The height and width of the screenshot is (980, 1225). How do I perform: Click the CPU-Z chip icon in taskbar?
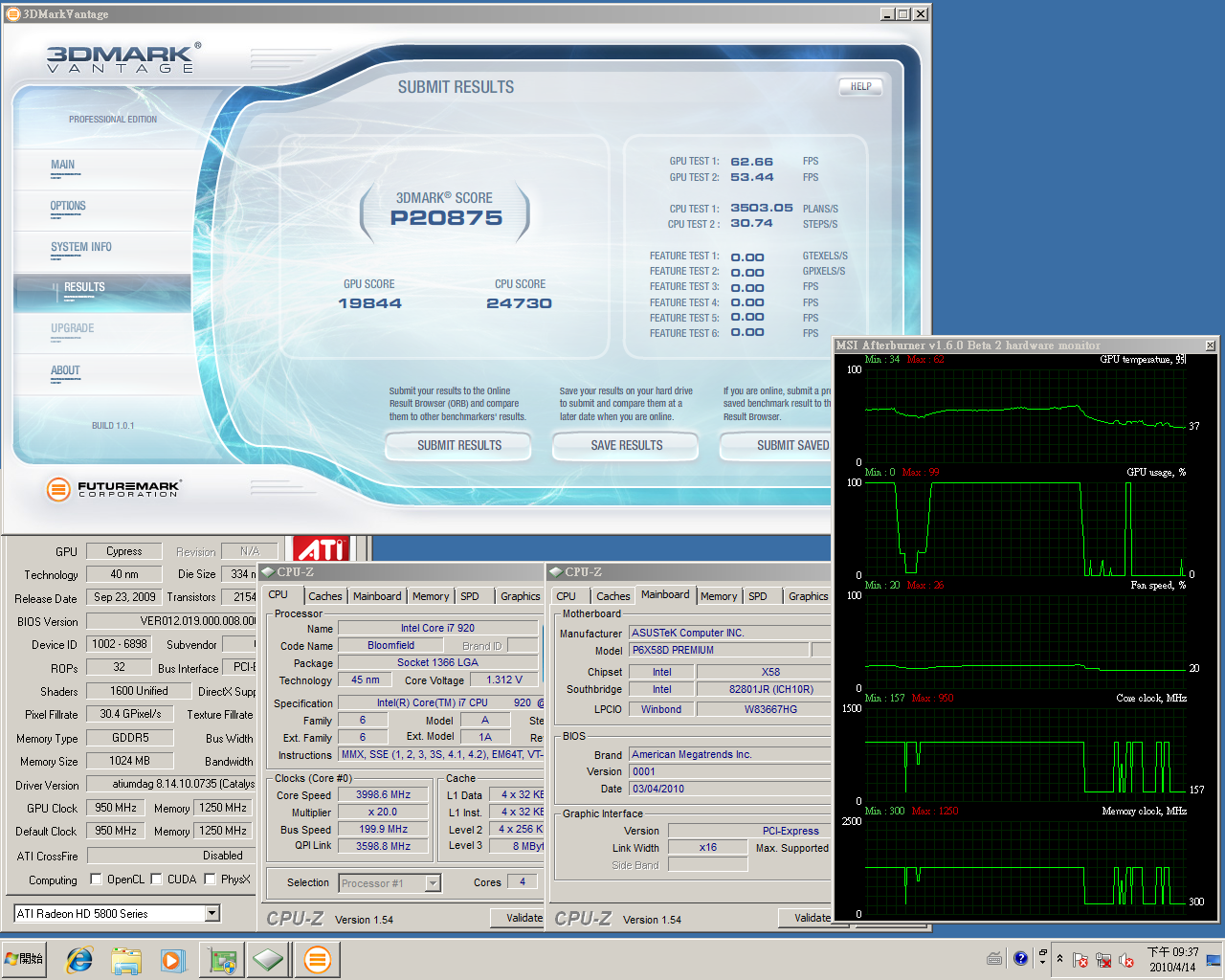point(269,959)
